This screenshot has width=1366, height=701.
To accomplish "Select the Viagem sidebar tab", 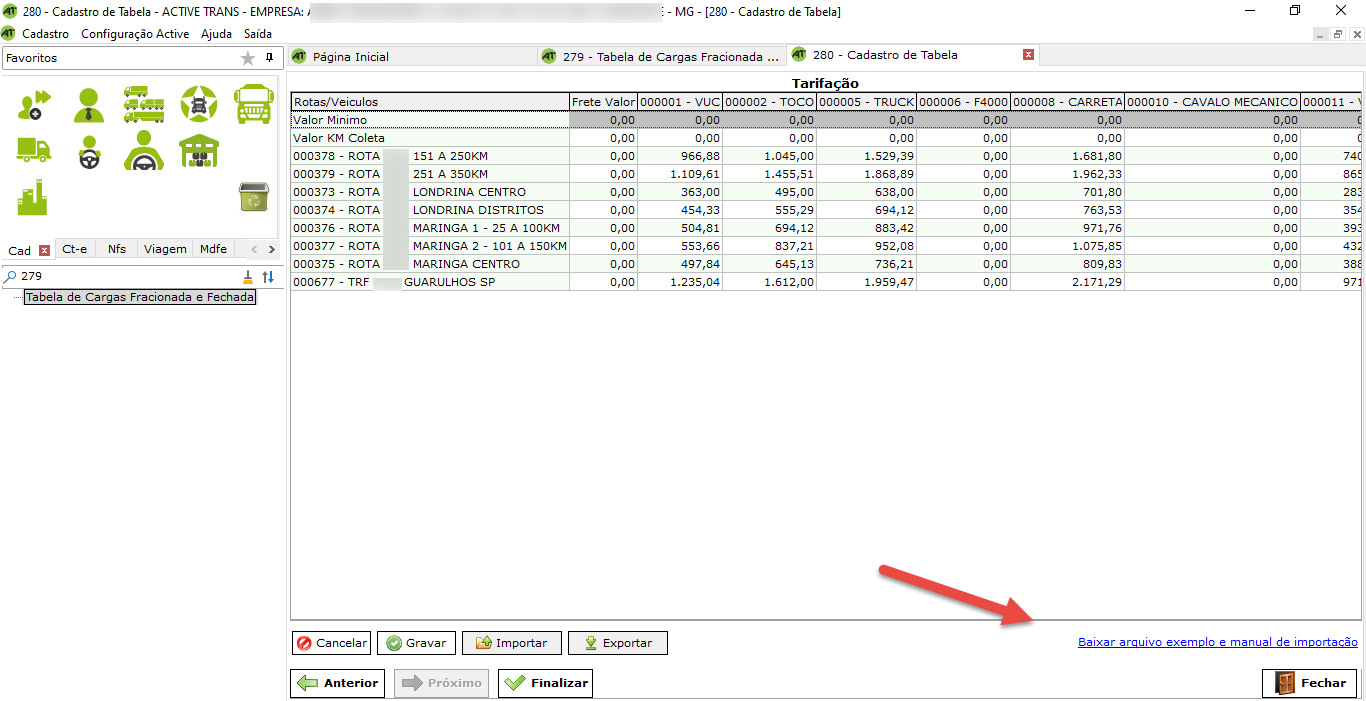I will click(x=164, y=249).
